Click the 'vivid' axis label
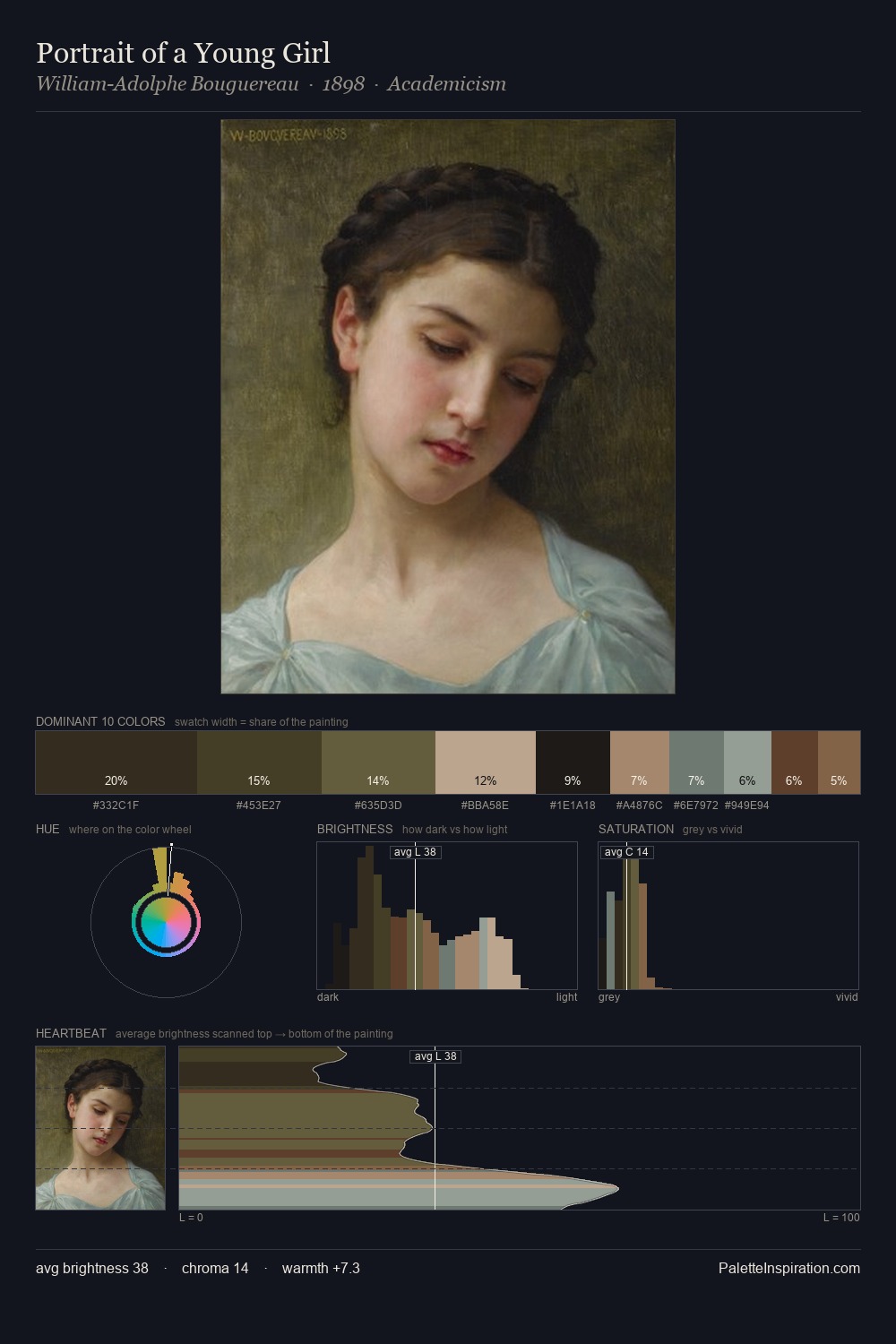This screenshot has height=1344, width=896. [x=847, y=996]
